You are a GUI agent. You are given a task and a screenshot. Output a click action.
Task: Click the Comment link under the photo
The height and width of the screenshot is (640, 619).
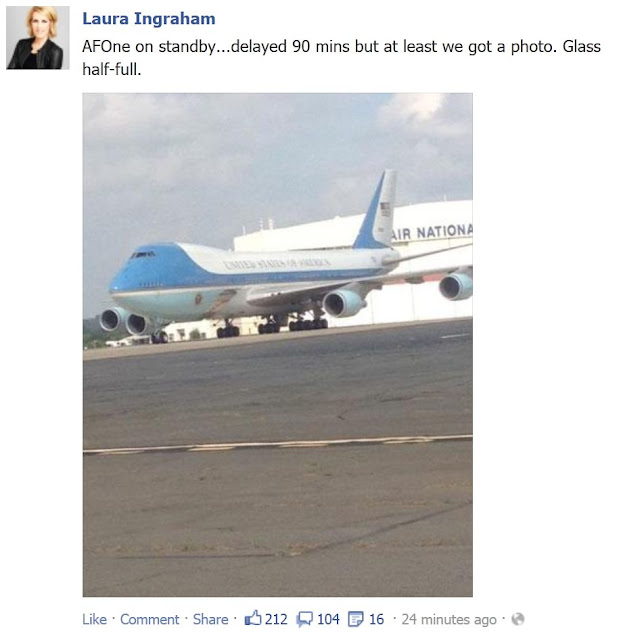pos(149,619)
